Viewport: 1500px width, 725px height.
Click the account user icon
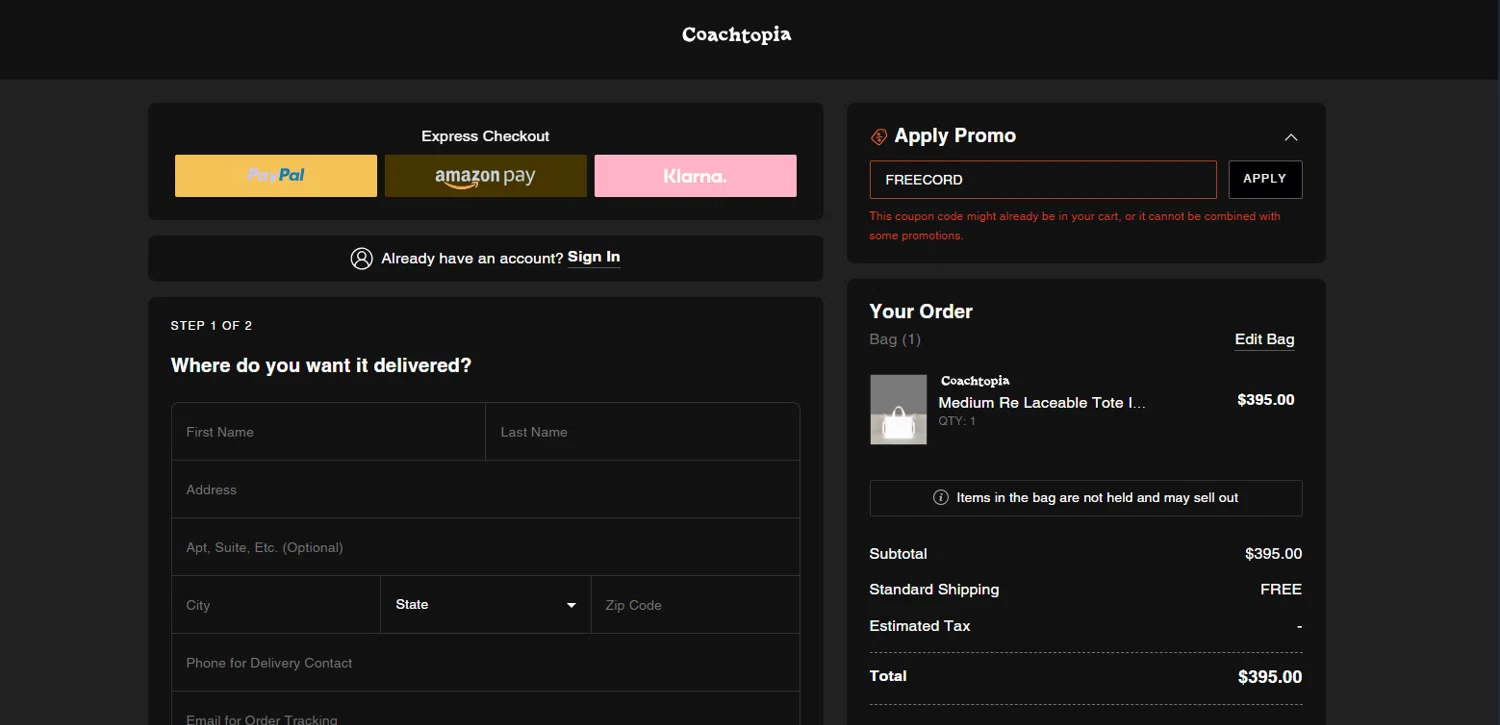click(361, 258)
